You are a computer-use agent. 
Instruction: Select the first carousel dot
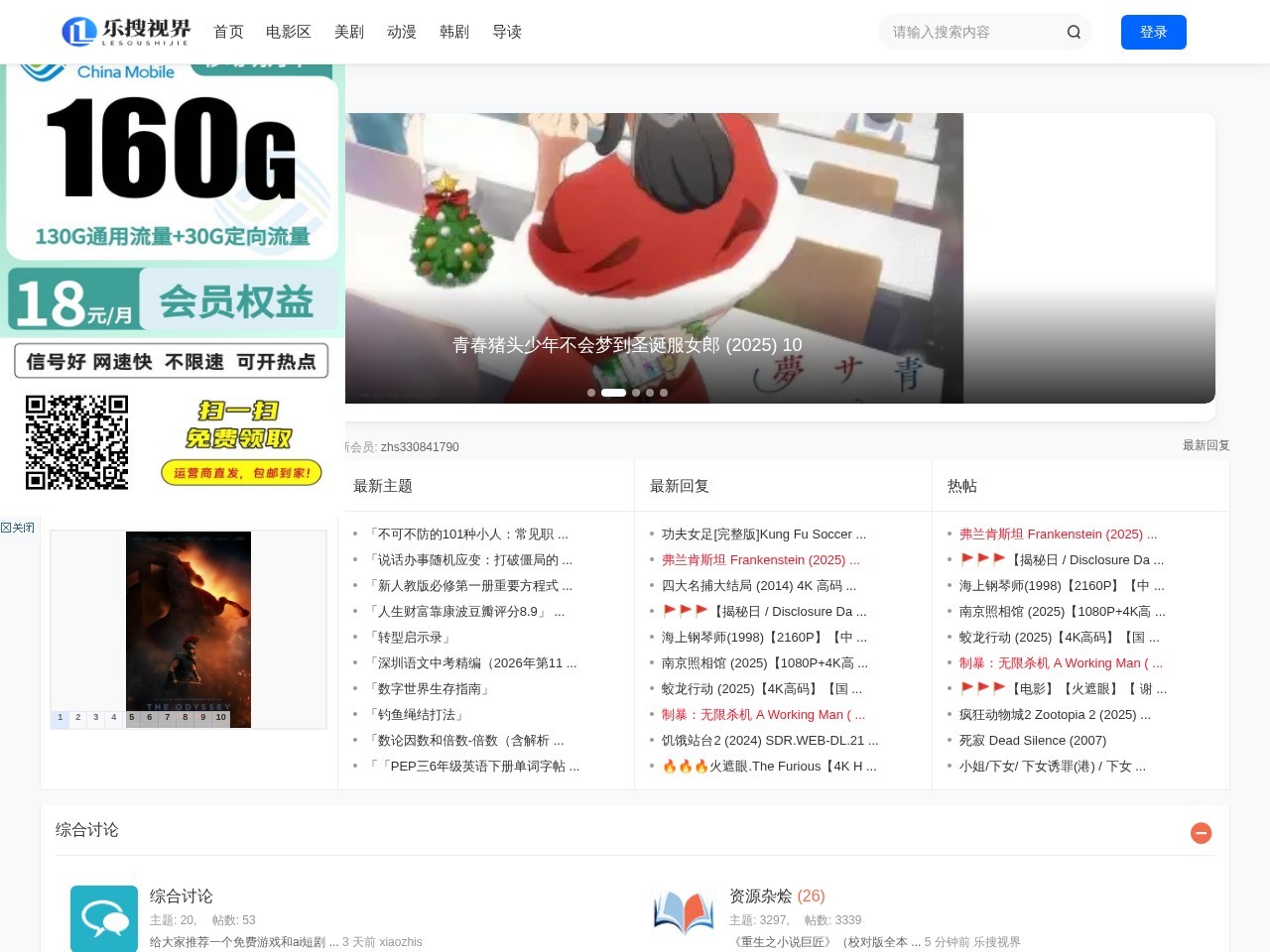591,393
